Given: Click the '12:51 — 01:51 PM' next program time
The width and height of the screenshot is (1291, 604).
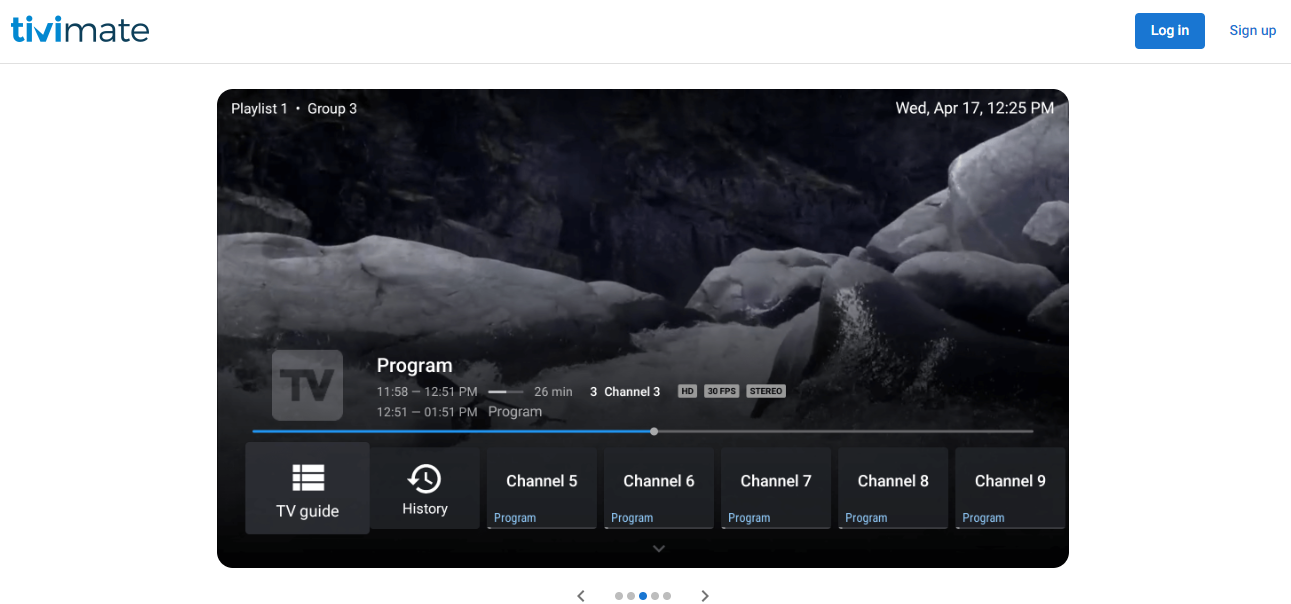Looking at the screenshot, I should pos(427,412).
